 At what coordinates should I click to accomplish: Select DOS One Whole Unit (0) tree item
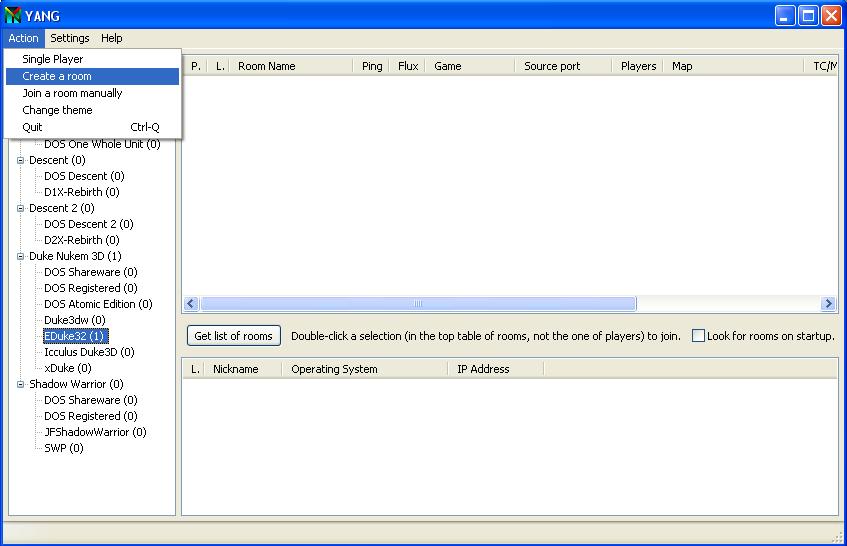102,144
